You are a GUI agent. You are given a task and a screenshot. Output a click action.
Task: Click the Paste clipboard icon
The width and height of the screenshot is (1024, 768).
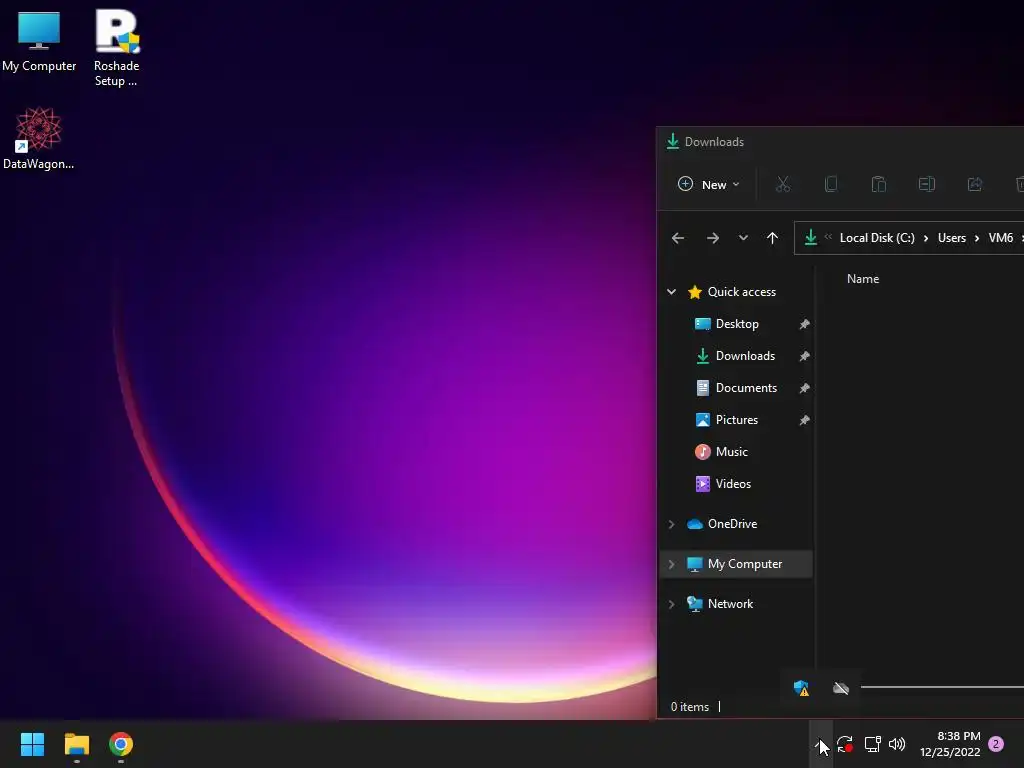click(879, 185)
